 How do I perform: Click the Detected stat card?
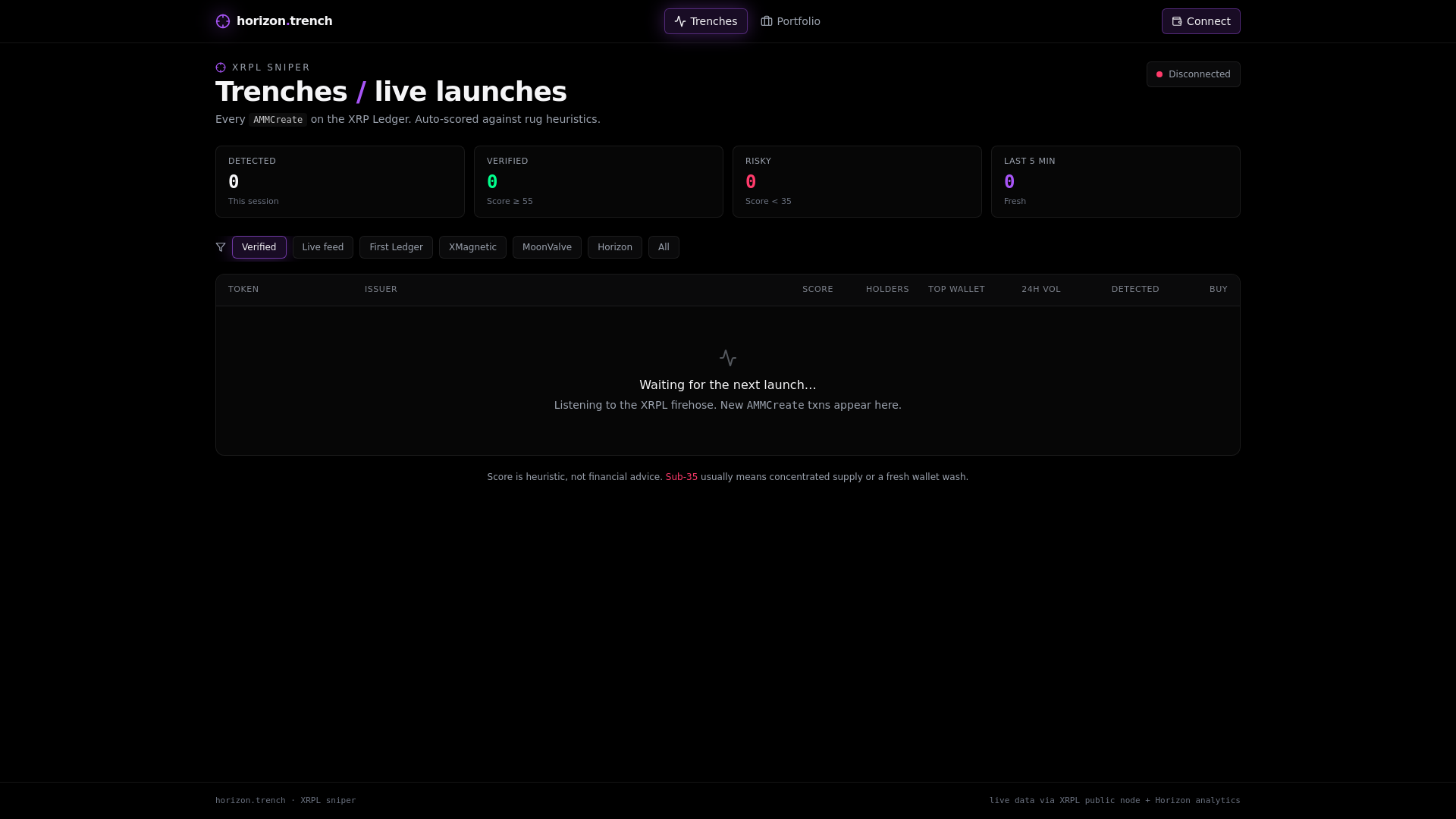pos(340,181)
